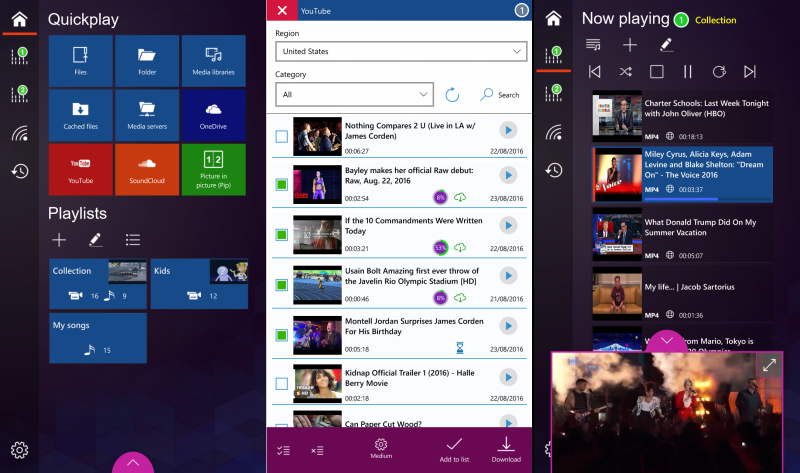This screenshot has width=800, height=473.
Task: Uncheck the Bayley makes her official Raw debut checkbox
Action: click(x=282, y=184)
